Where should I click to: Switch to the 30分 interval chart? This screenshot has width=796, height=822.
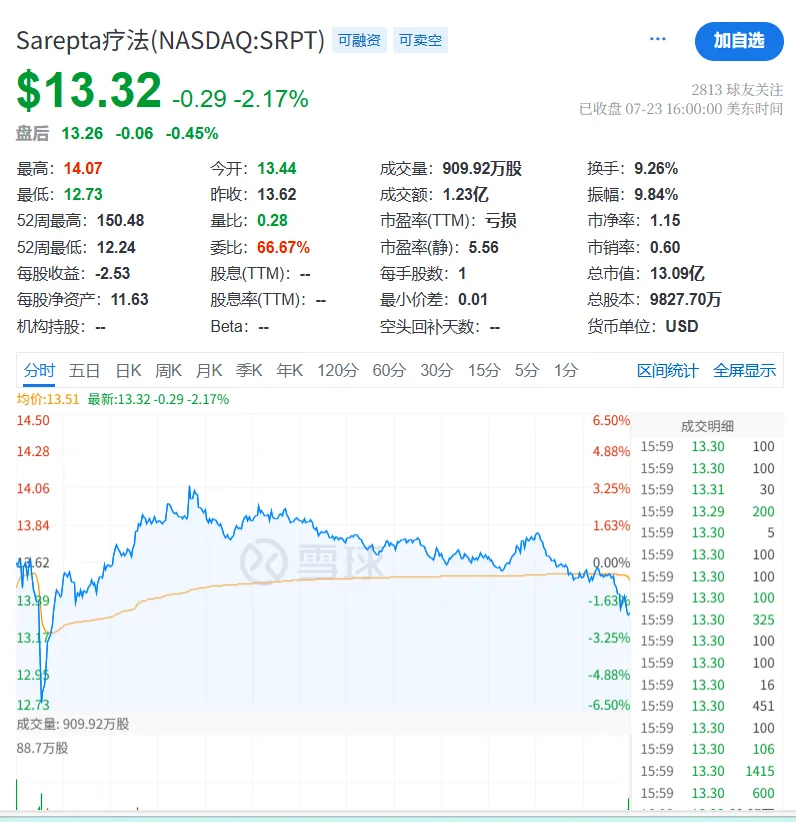coord(436,370)
